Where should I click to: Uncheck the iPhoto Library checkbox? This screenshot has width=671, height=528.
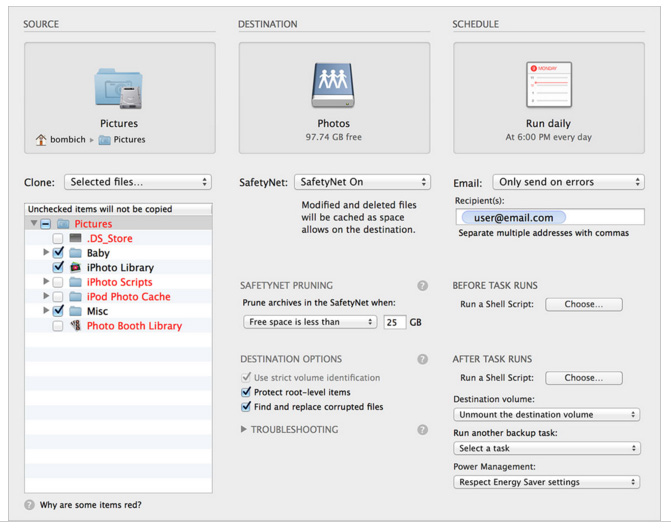tap(58, 267)
